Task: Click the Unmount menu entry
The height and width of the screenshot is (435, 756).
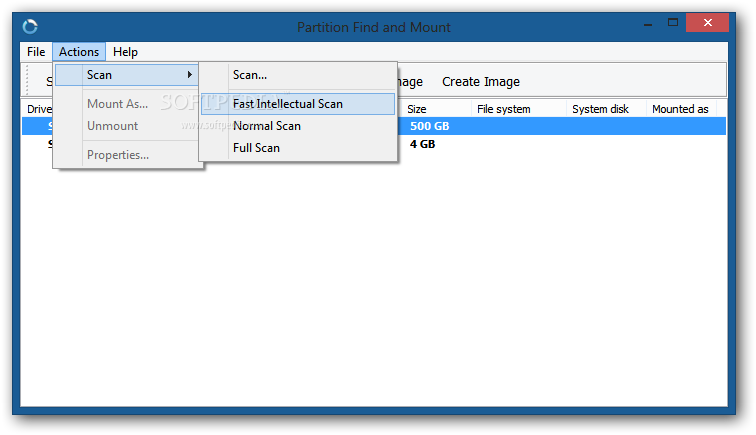Action: point(127,126)
